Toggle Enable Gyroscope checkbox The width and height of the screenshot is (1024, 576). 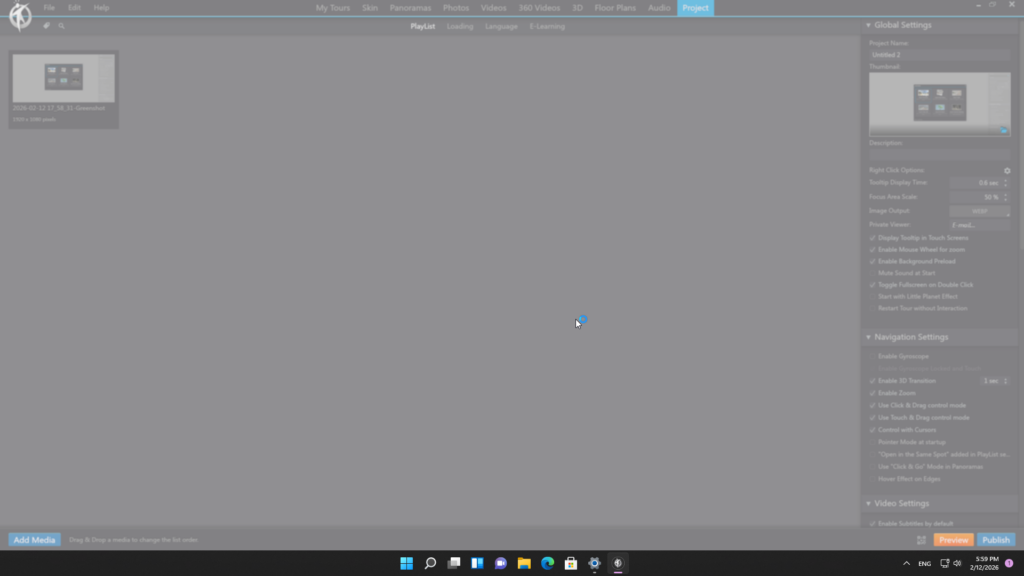(x=873, y=356)
